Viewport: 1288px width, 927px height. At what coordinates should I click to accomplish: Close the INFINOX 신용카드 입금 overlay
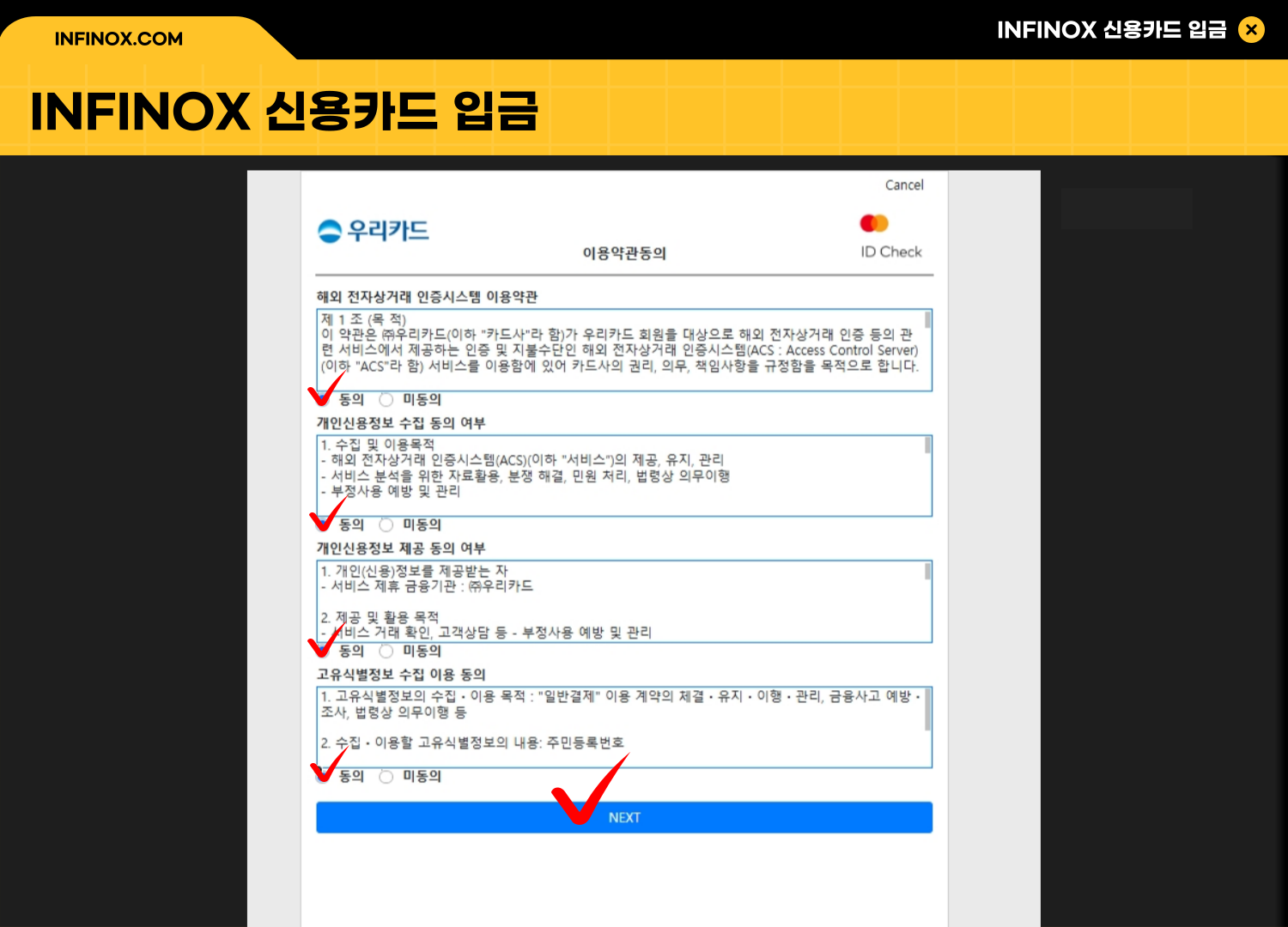1251,30
